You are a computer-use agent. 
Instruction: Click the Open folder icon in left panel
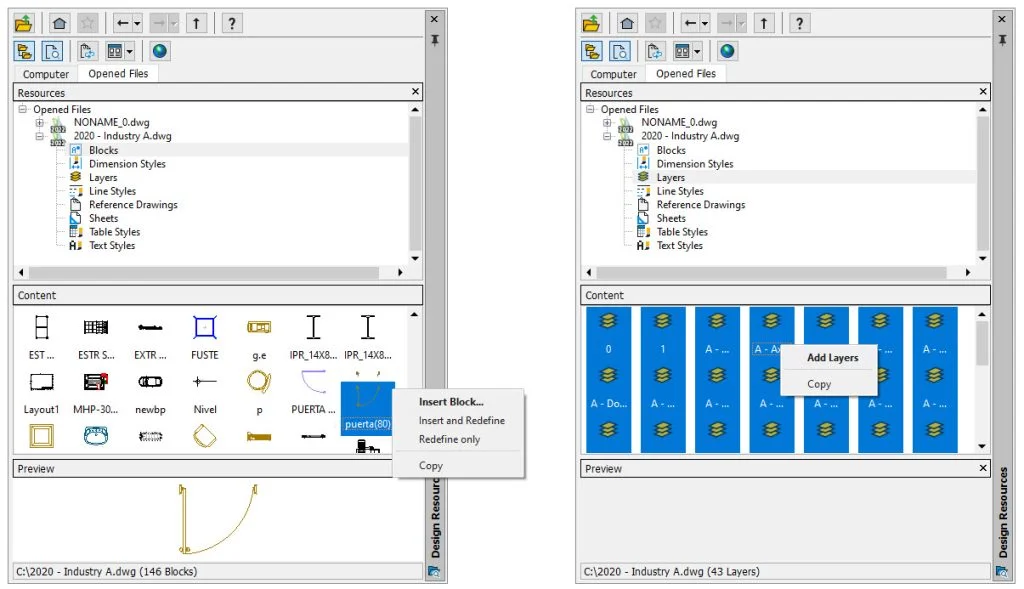pos(24,23)
